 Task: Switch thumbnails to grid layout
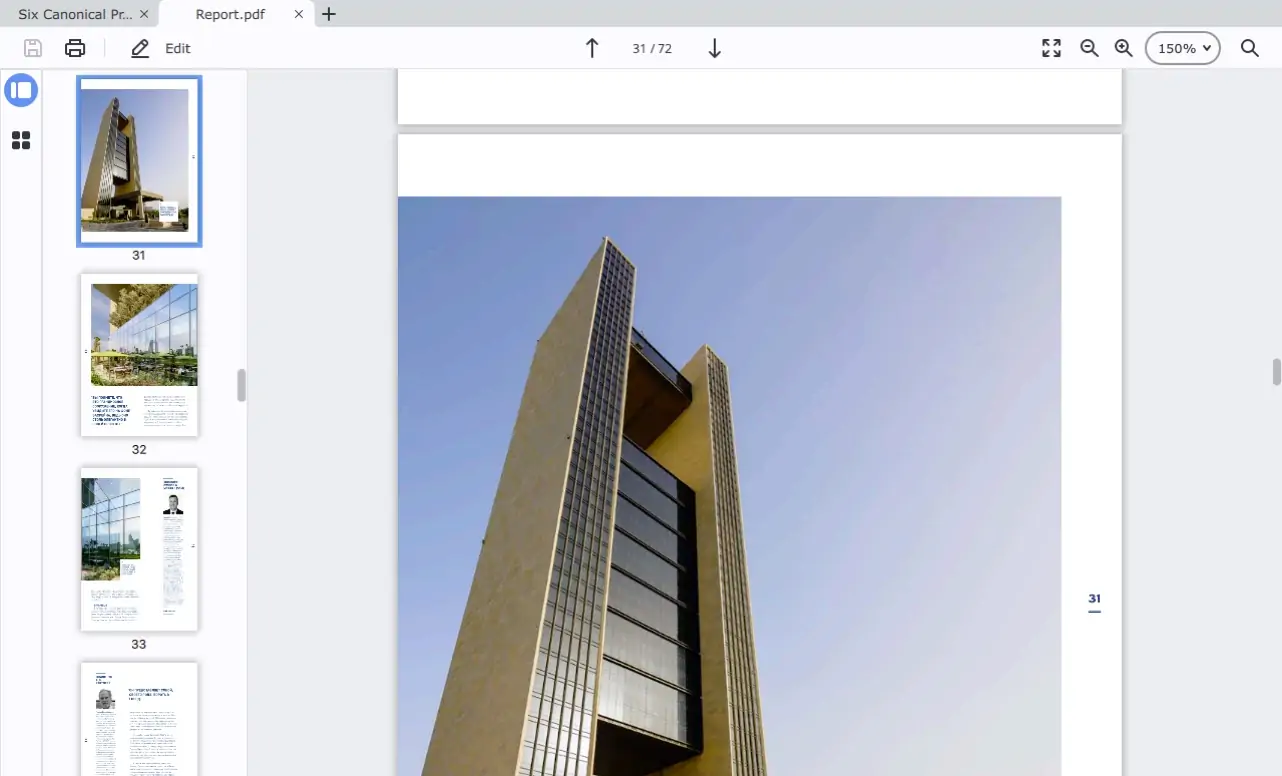[x=21, y=140]
